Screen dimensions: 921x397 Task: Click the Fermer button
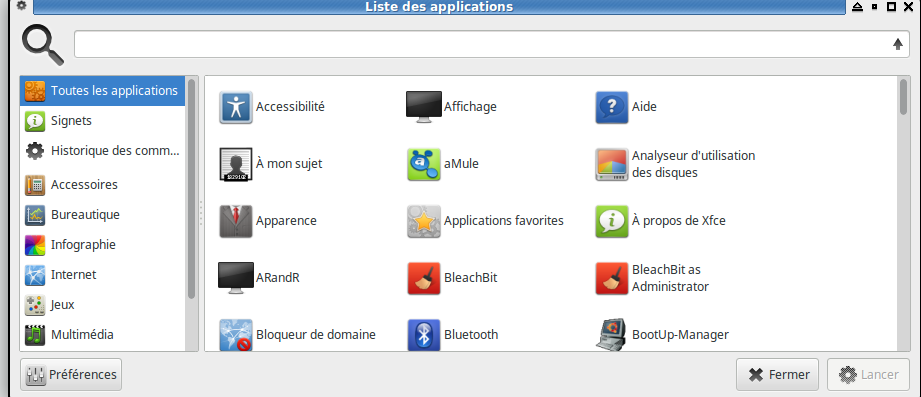(777, 375)
